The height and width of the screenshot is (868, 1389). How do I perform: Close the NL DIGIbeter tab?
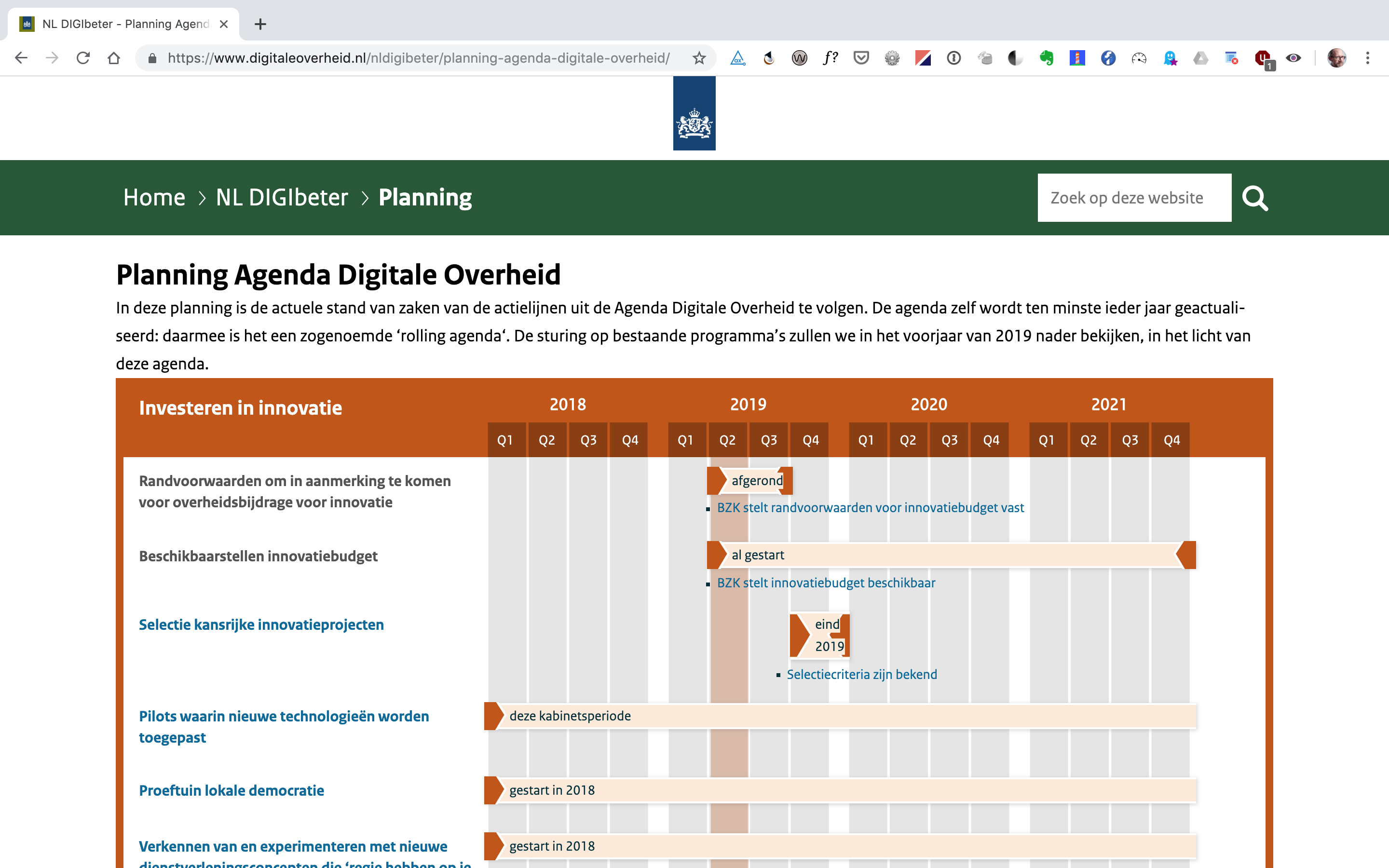click(224, 24)
